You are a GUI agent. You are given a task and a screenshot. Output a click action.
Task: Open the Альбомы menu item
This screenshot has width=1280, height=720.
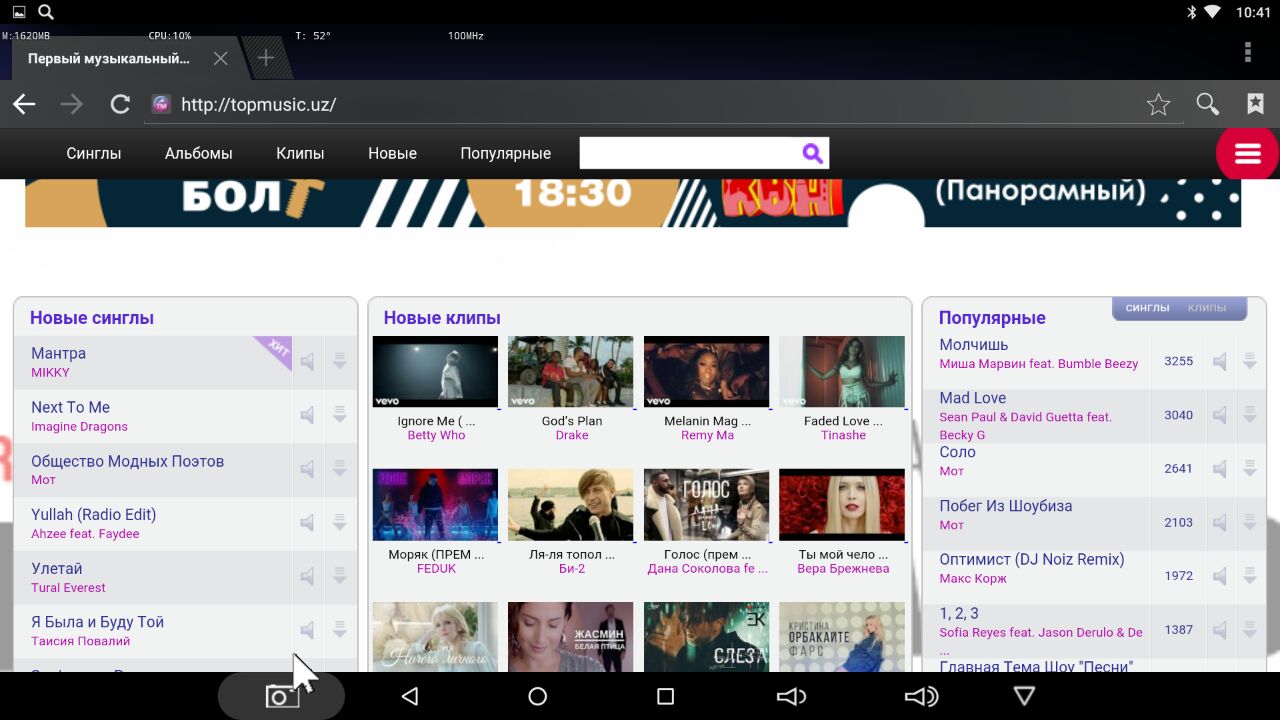click(199, 153)
